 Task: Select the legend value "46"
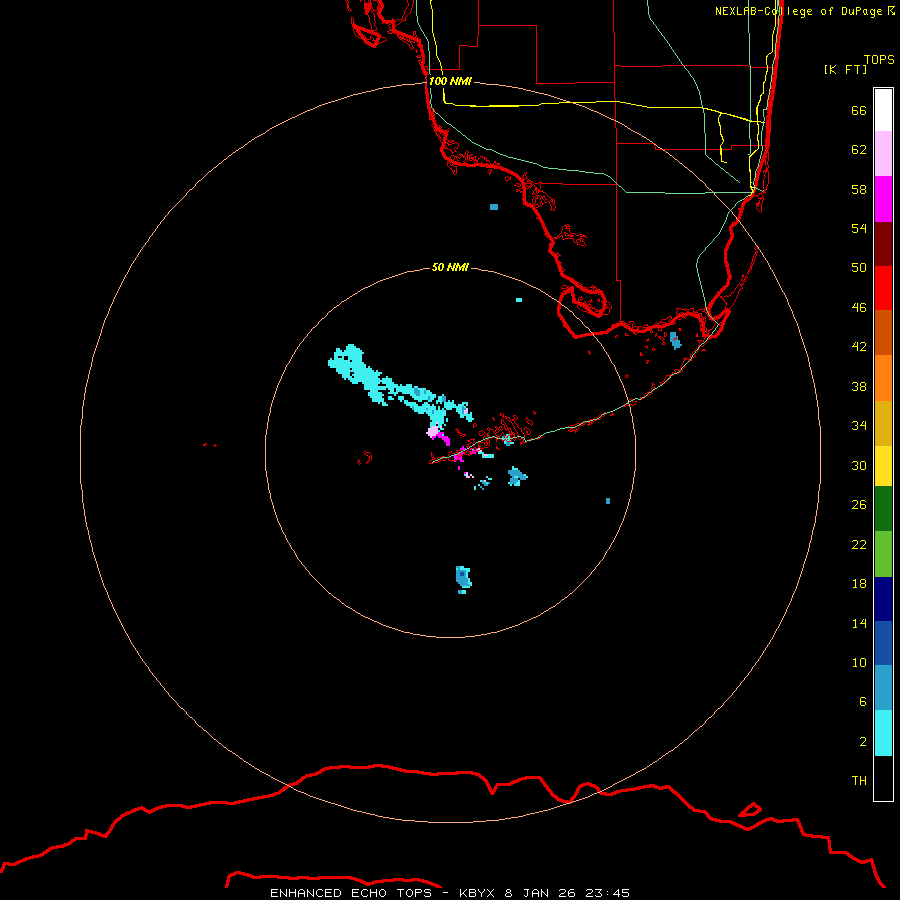coord(859,308)
